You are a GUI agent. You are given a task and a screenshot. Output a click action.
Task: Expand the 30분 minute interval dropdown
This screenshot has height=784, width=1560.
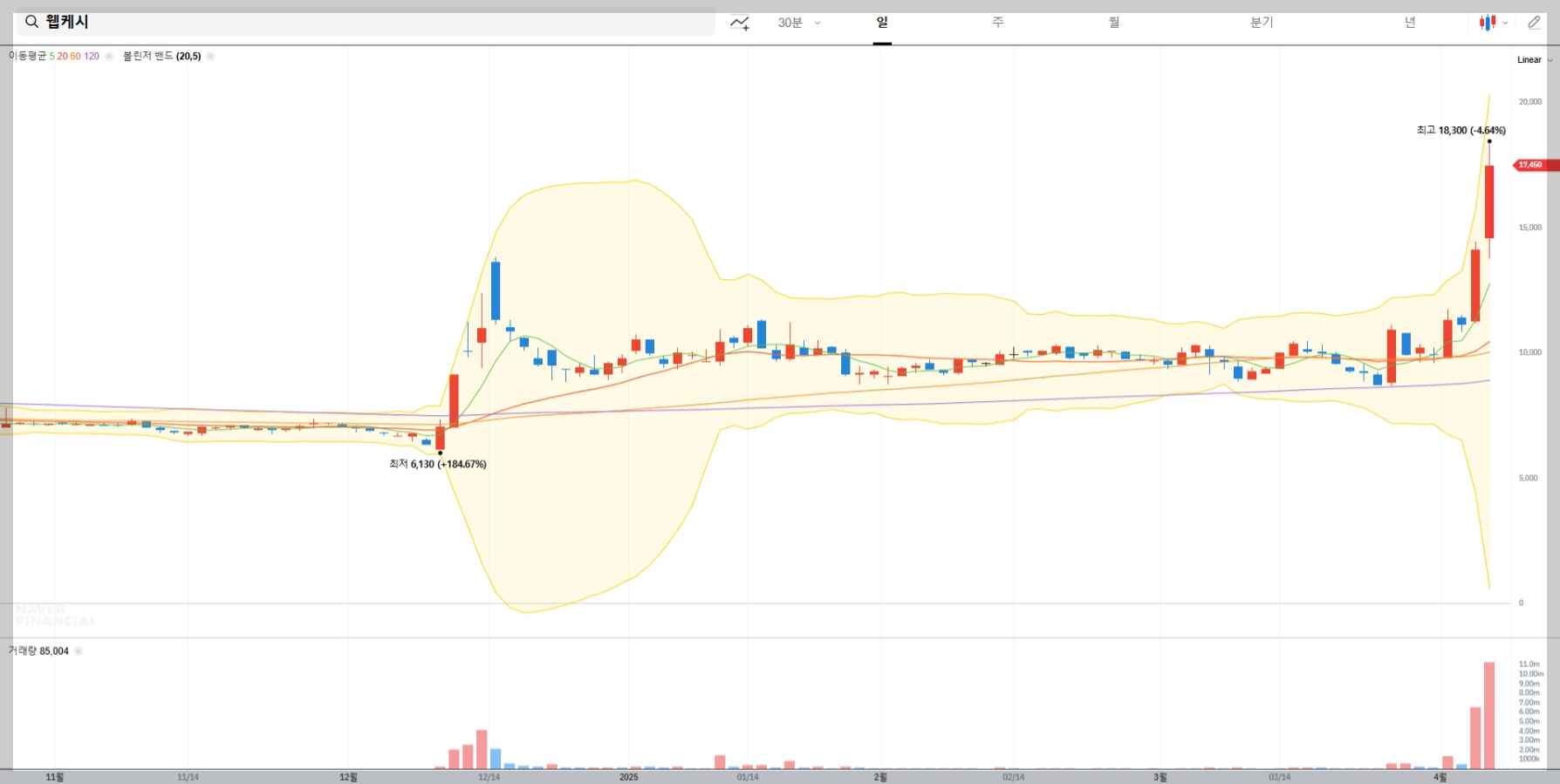pyautogui.click(x=799, y=23)
